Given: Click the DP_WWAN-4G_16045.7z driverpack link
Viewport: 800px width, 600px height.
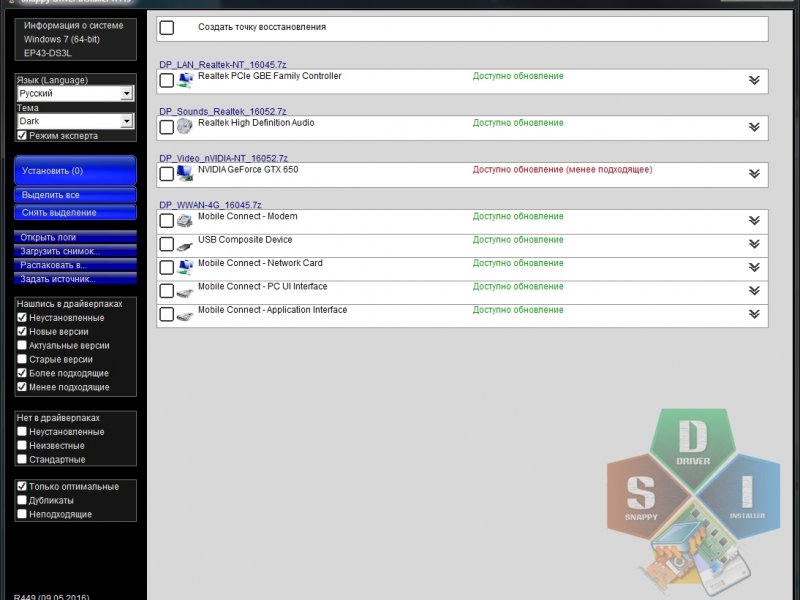Looking at the screenshot, I should (x=210, y=205).
